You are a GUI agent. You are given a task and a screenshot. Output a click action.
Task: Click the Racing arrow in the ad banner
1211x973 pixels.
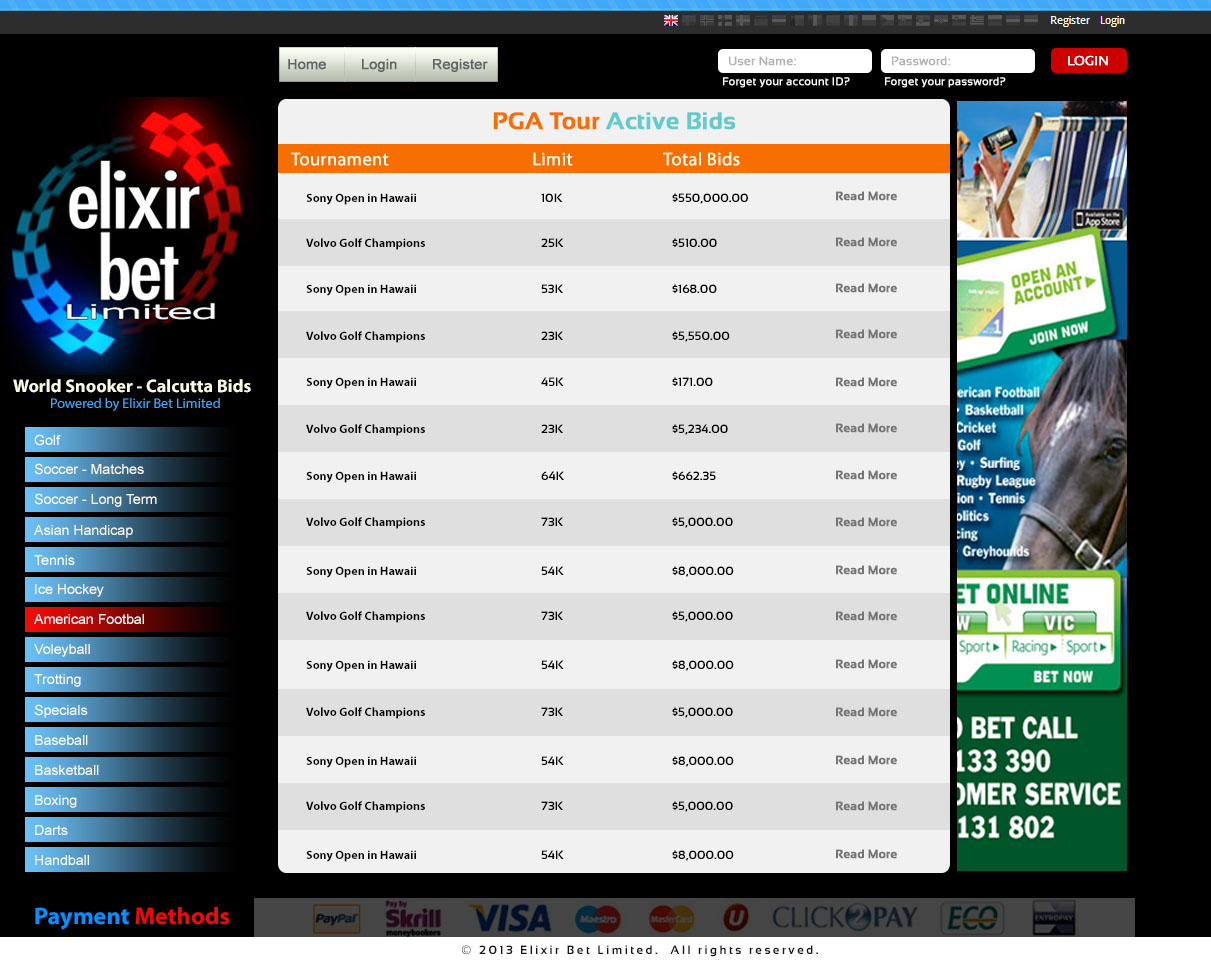[1032, 647]
